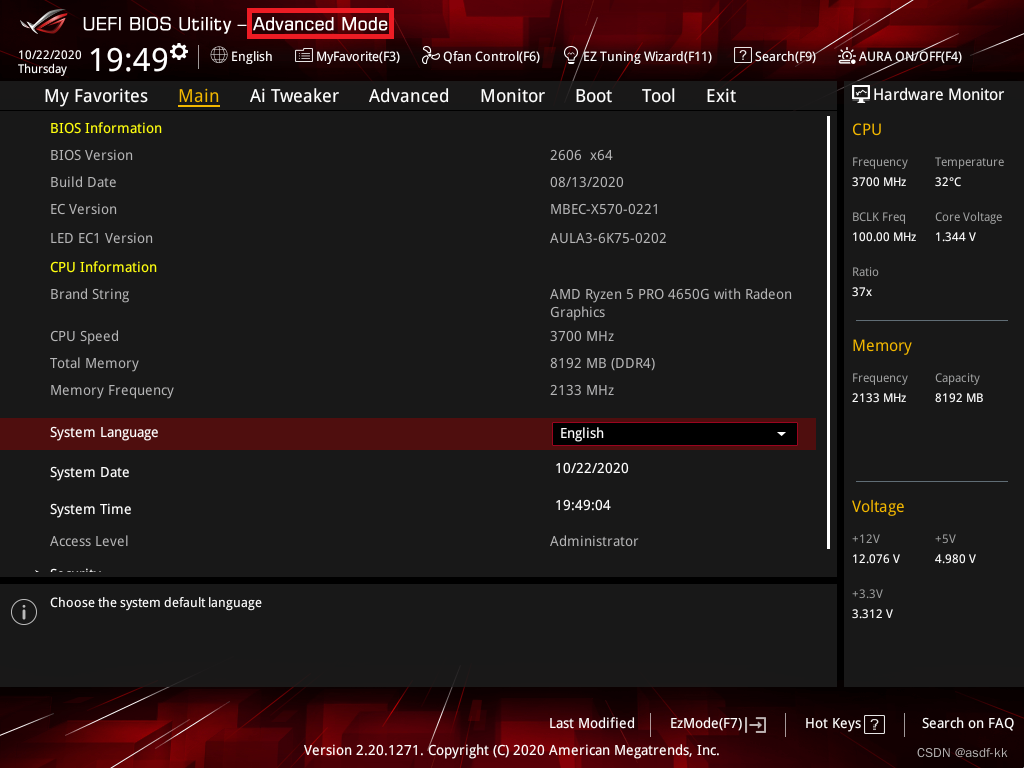Click the 10/22/2020 Thursday date in header

point(50,62)
